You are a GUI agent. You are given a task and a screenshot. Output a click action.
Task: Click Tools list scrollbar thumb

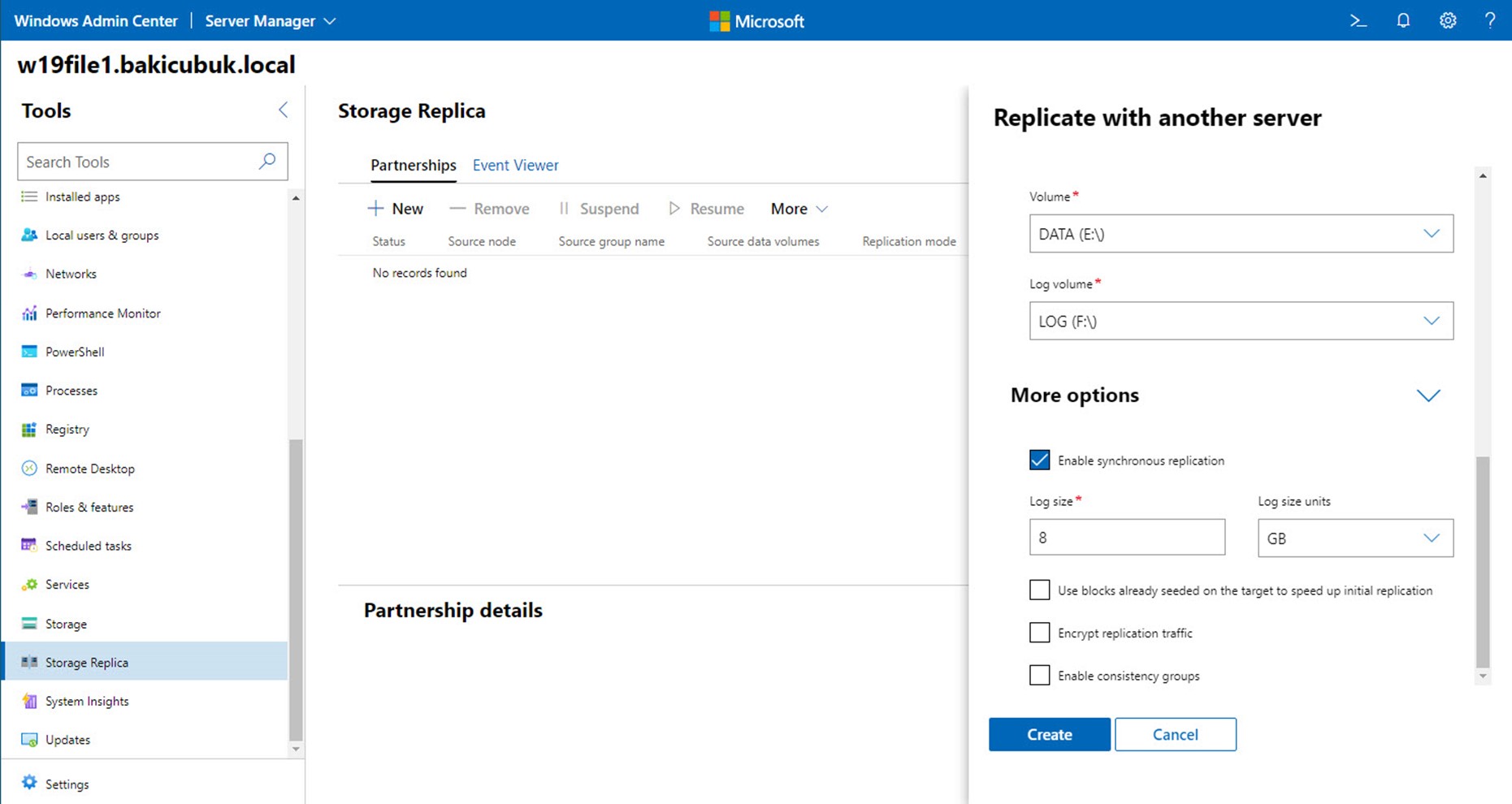point(296,590)
